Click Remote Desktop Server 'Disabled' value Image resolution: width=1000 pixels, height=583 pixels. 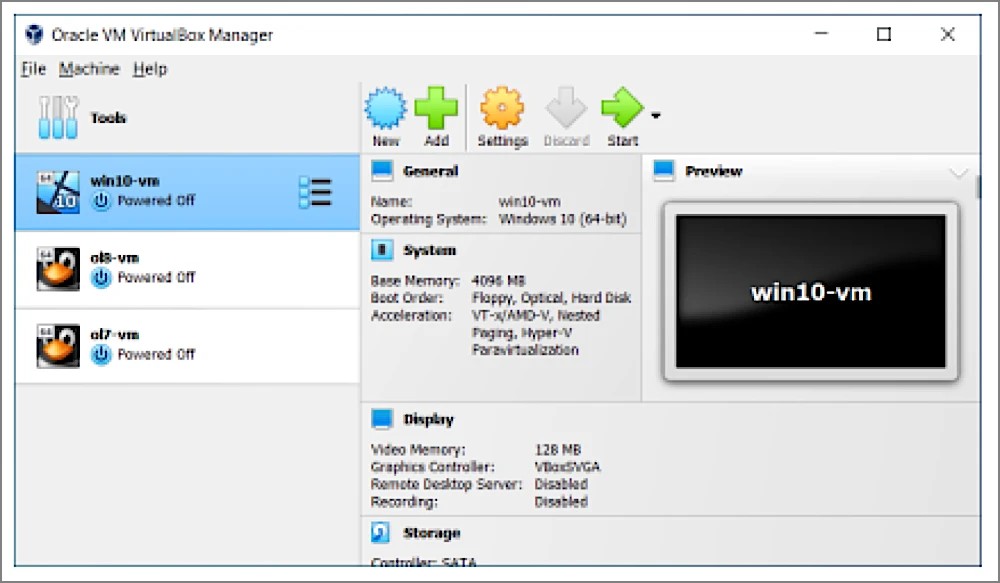(x=561, y=484)
